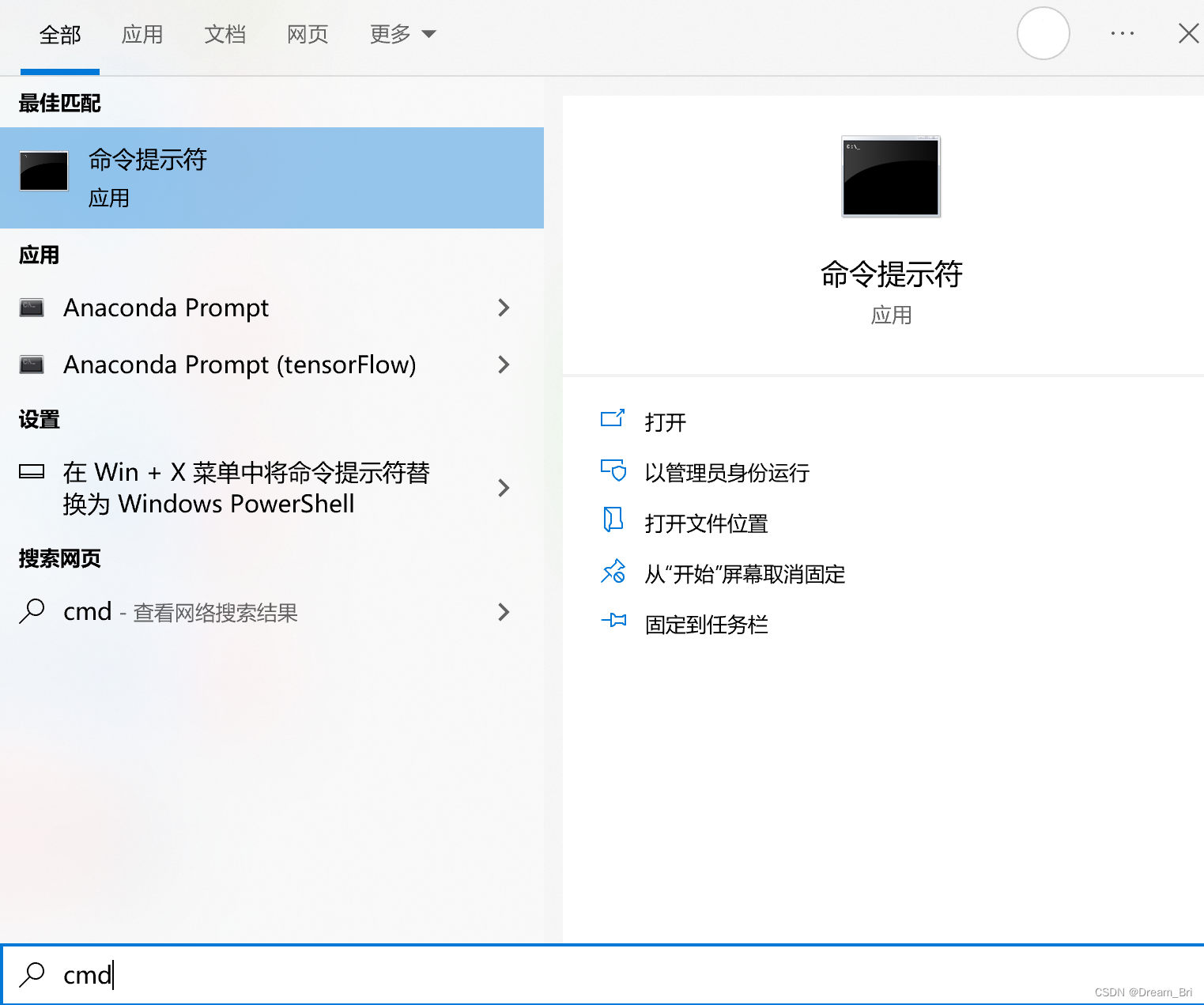Switch to the 全部 tab
Viewport: 1204px width, 1005px height.
coord(60,35)
